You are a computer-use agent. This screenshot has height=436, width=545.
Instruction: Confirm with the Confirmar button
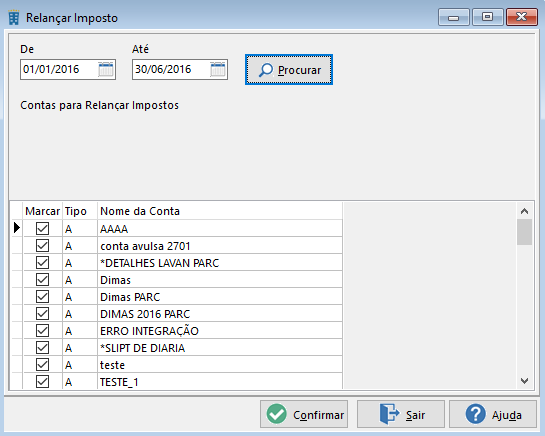coord(304,414)
